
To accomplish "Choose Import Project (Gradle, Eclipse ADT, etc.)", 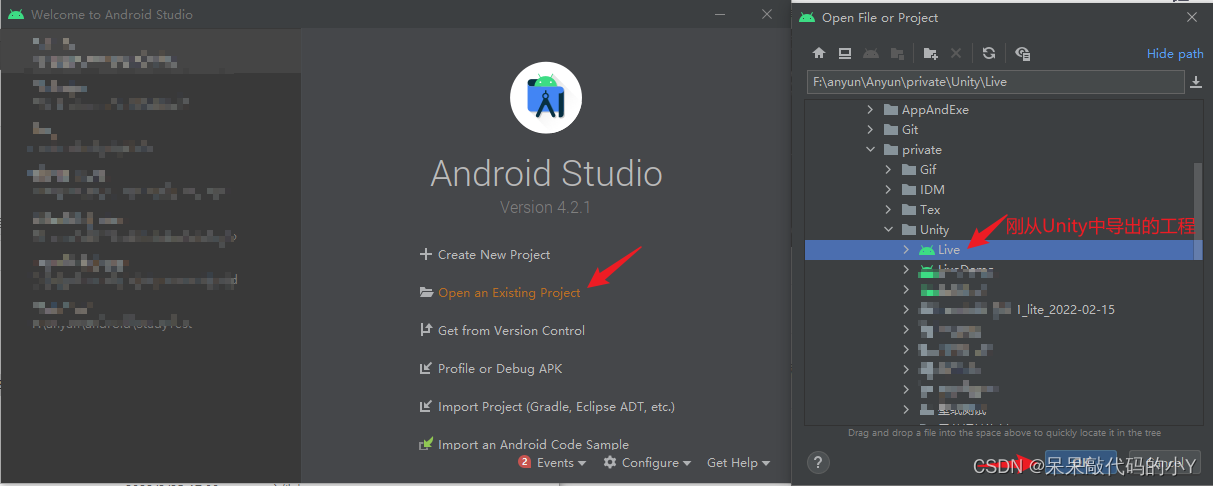I will tap(556, 406).
